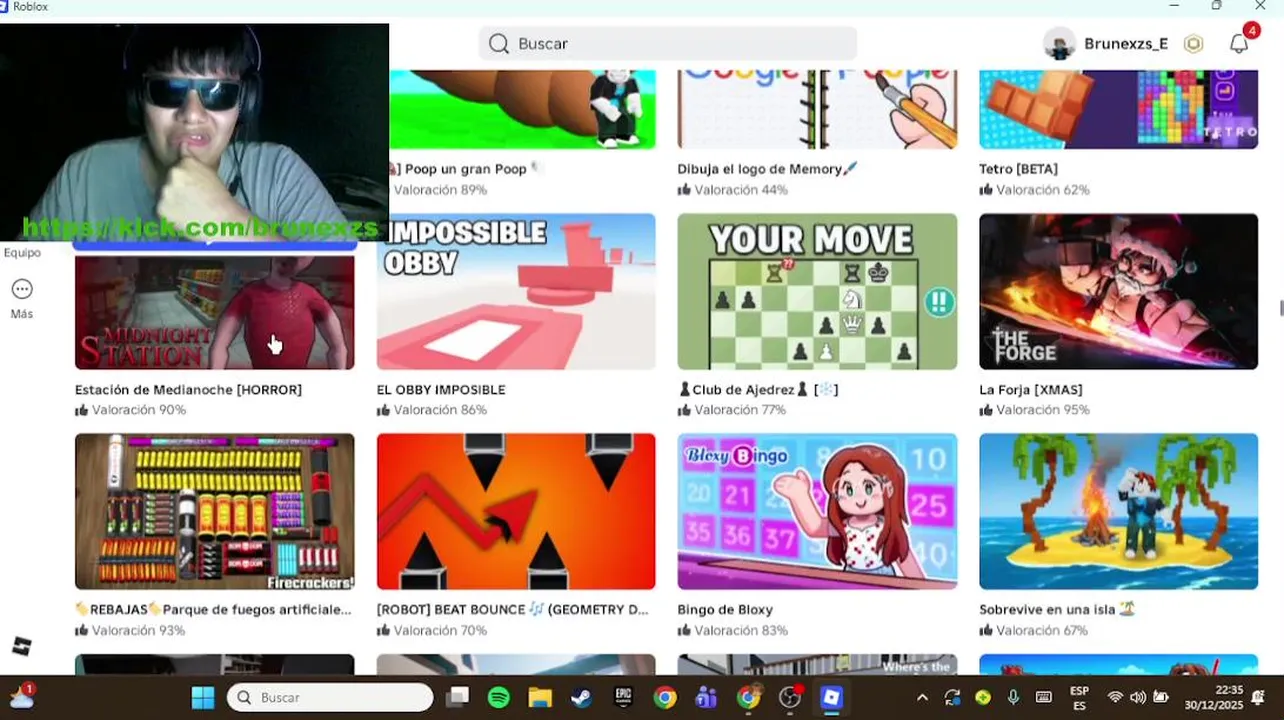The image size is (1284, 720).
Task: Open Steam from the taskbar
Action: tap(581, 697)
